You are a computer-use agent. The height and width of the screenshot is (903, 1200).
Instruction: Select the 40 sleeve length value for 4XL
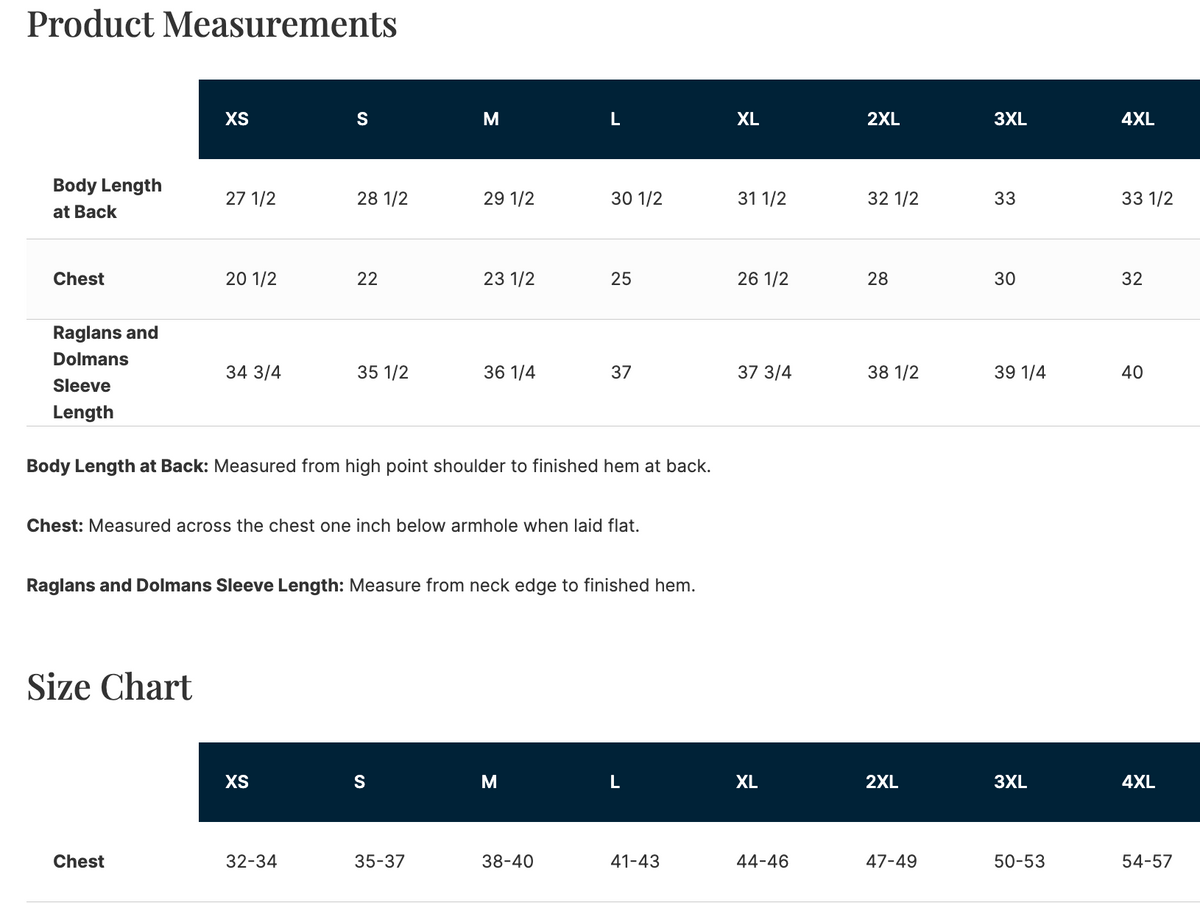click(1132, 372)
